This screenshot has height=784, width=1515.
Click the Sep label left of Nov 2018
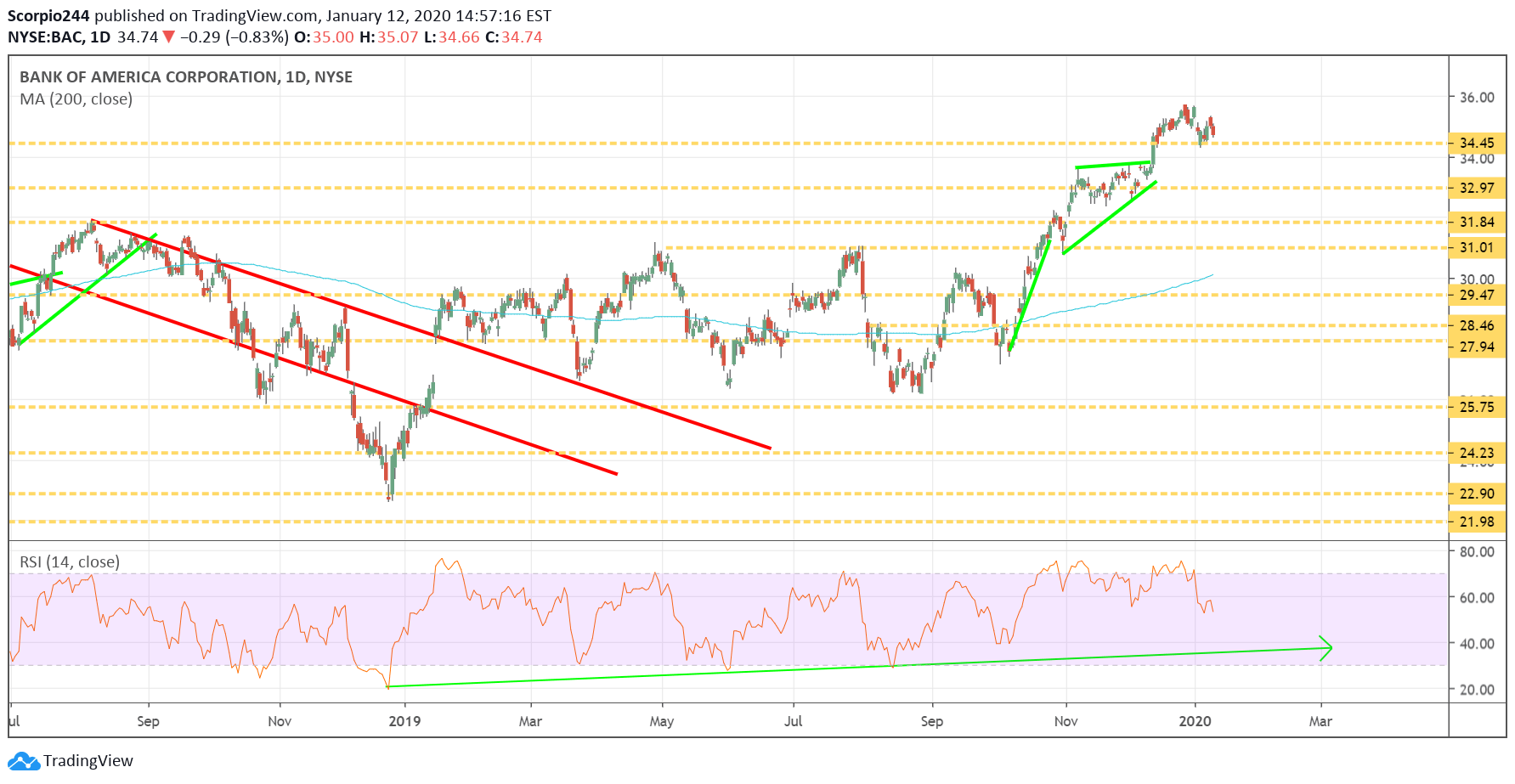point(148,721)
